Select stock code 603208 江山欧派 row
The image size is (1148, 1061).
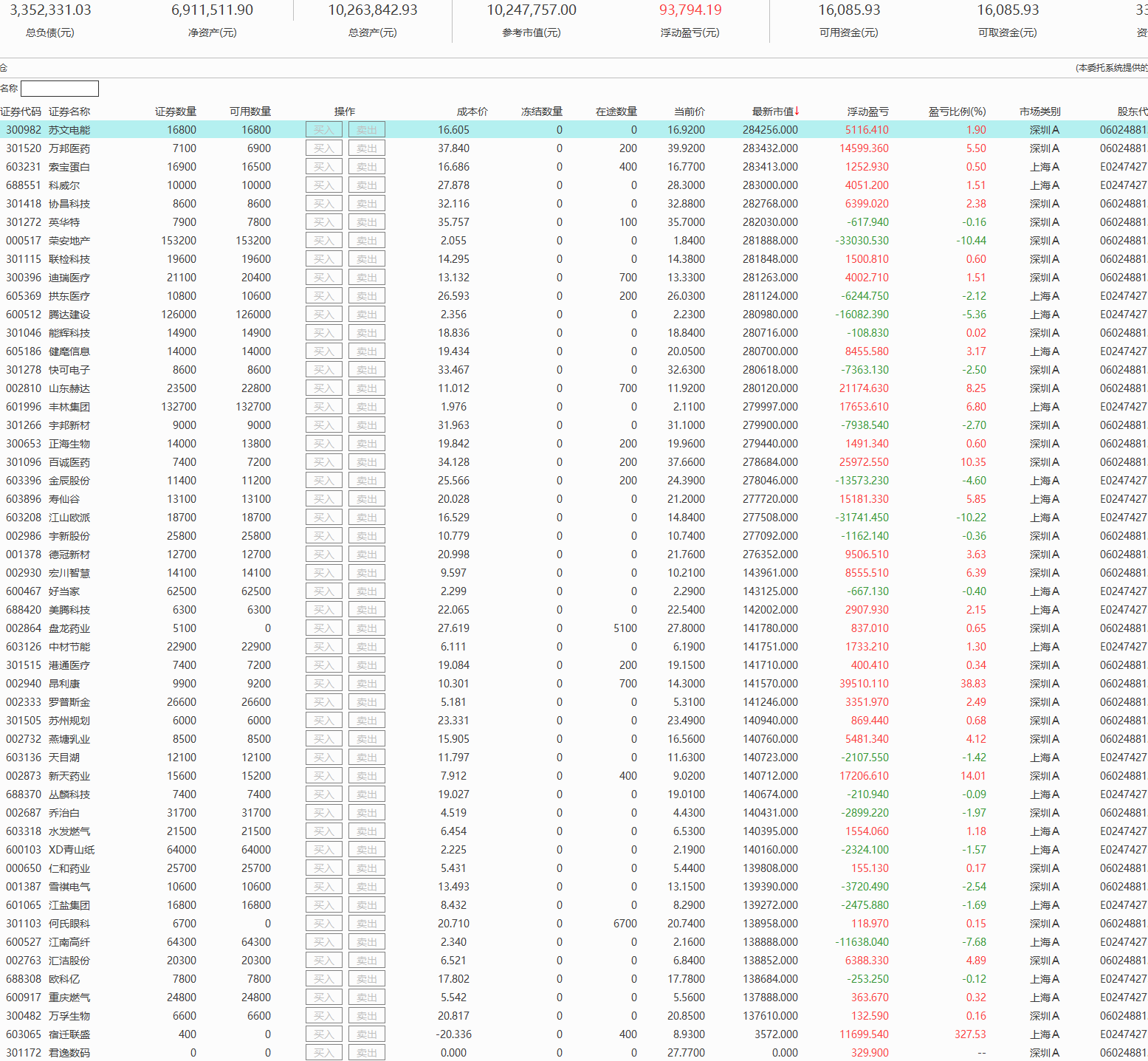[x=24, y=518]
